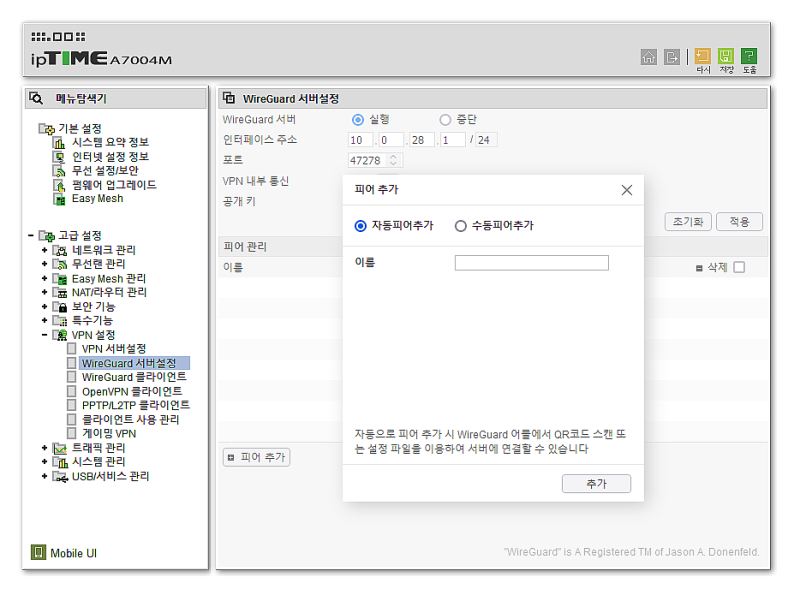Image resolution: width=800 pixels, height=589 pixels.
Task: Tick the 삭제 checkbox in peer table
Action: [x=739, y=267]
